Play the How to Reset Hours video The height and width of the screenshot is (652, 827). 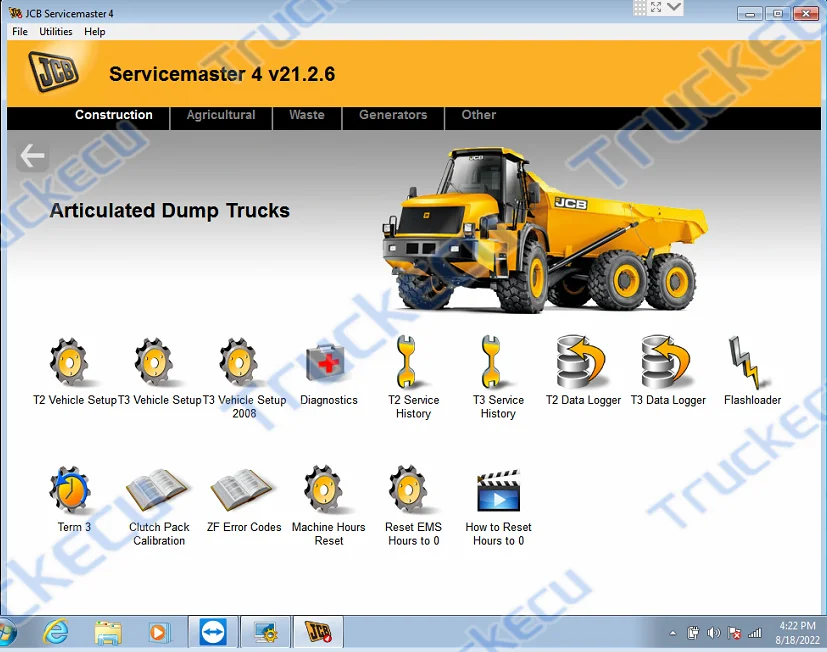497,492
